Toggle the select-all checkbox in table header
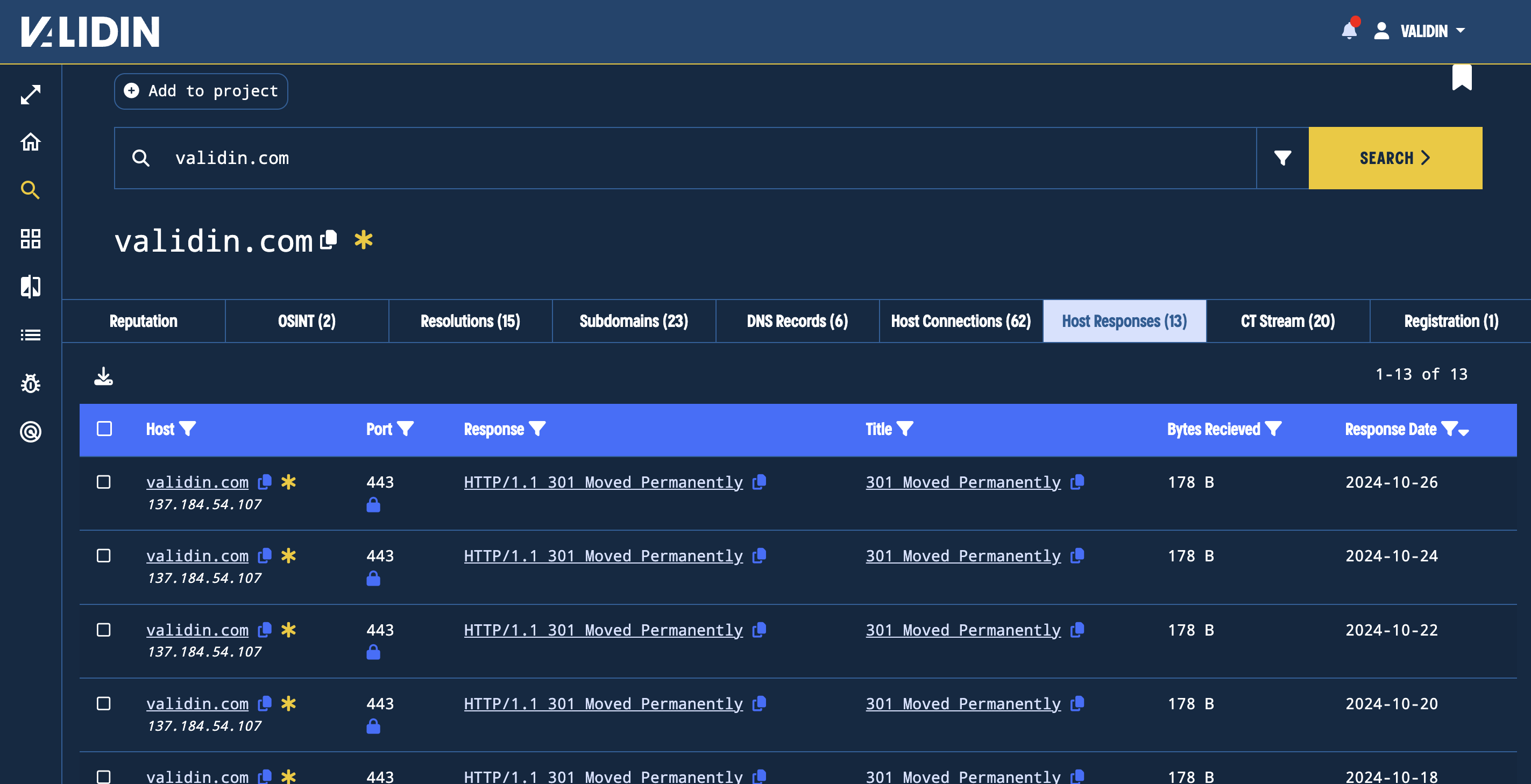The image size is (1531, 784). click(104, 429)
